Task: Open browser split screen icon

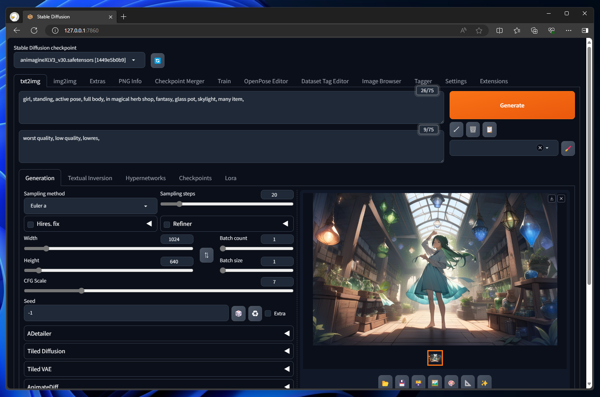Action: [499, 30]
